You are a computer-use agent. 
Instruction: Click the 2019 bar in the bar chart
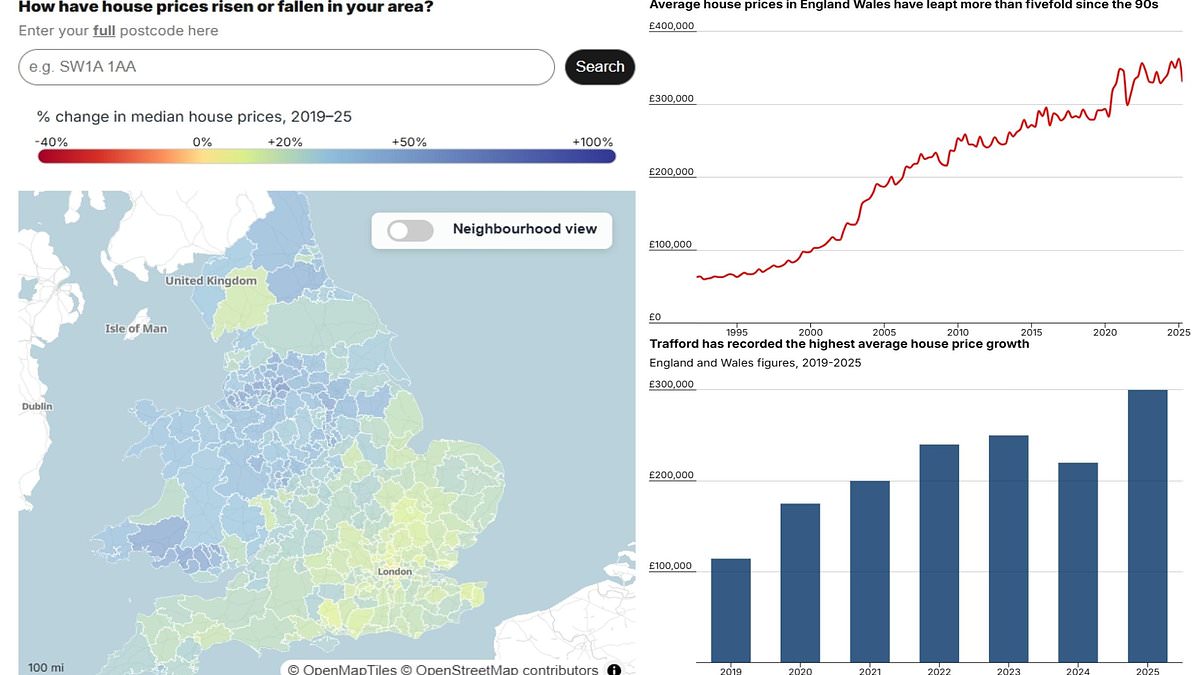pos(730,610)
